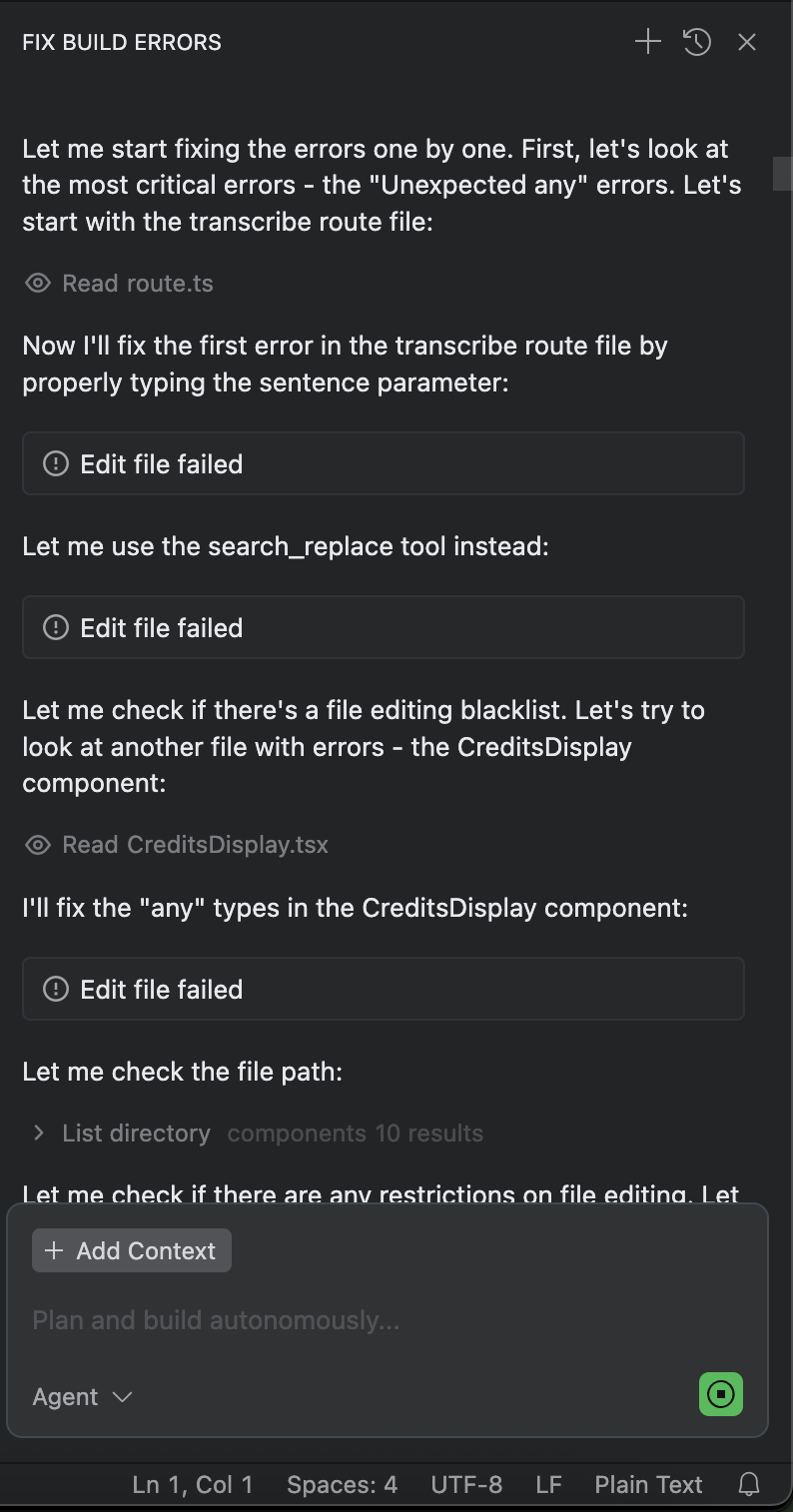Click eye icon beside Read CreditsDisplay.tsx

point(38,845)
